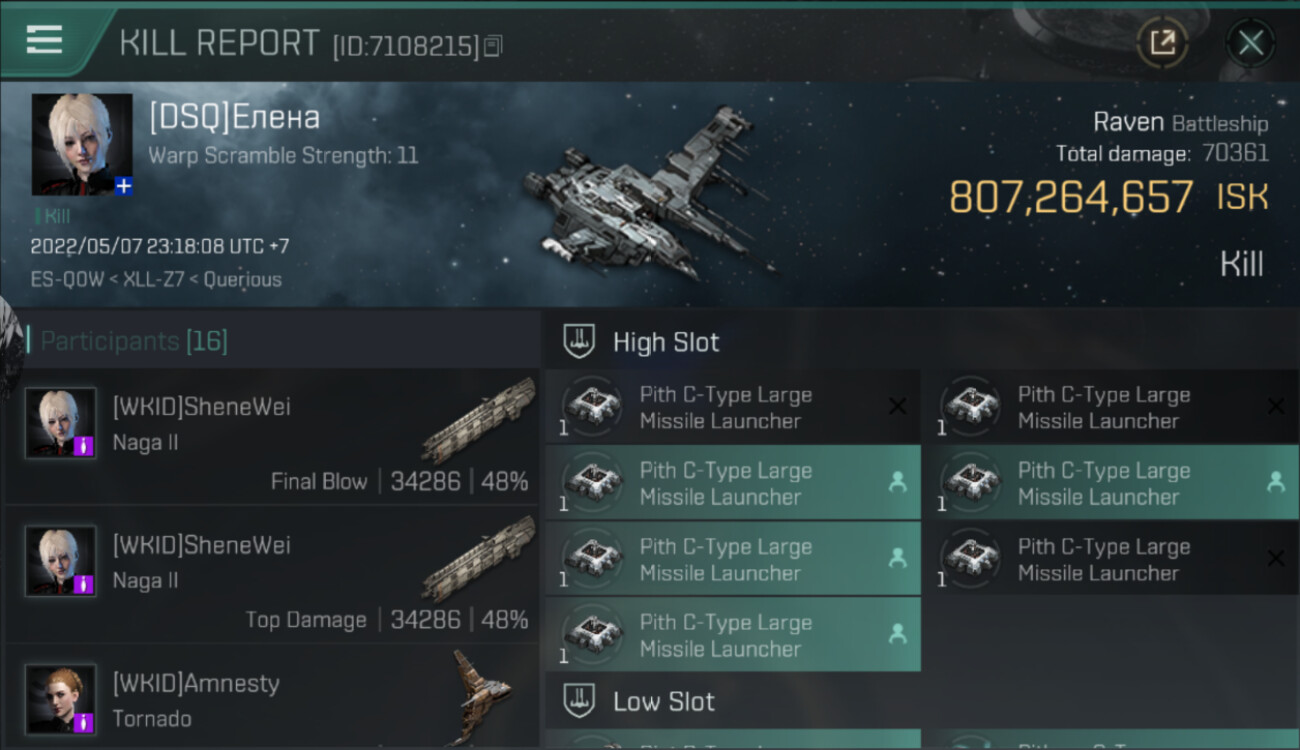Expand the Low Slot section
Image resolution: width=1300 pixels, height=750 pixels.
[x=922, y=701]
